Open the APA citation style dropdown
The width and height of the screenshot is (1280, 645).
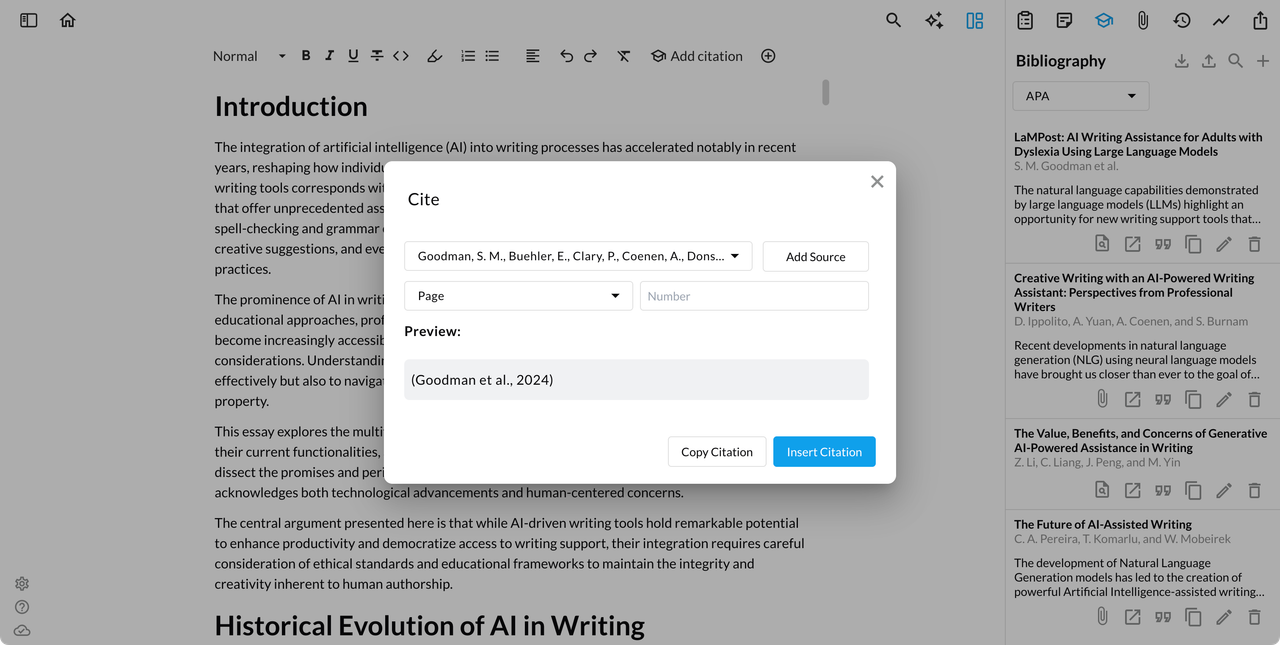pos(1080,96)
